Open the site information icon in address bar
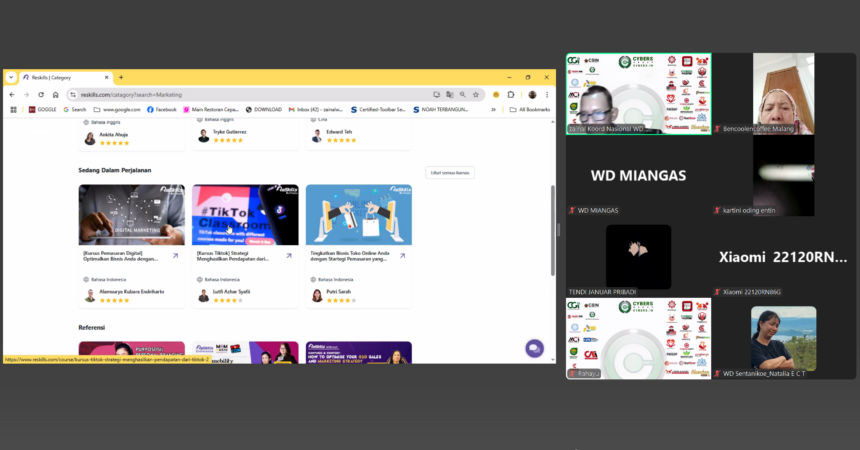 tap(73, 94)
